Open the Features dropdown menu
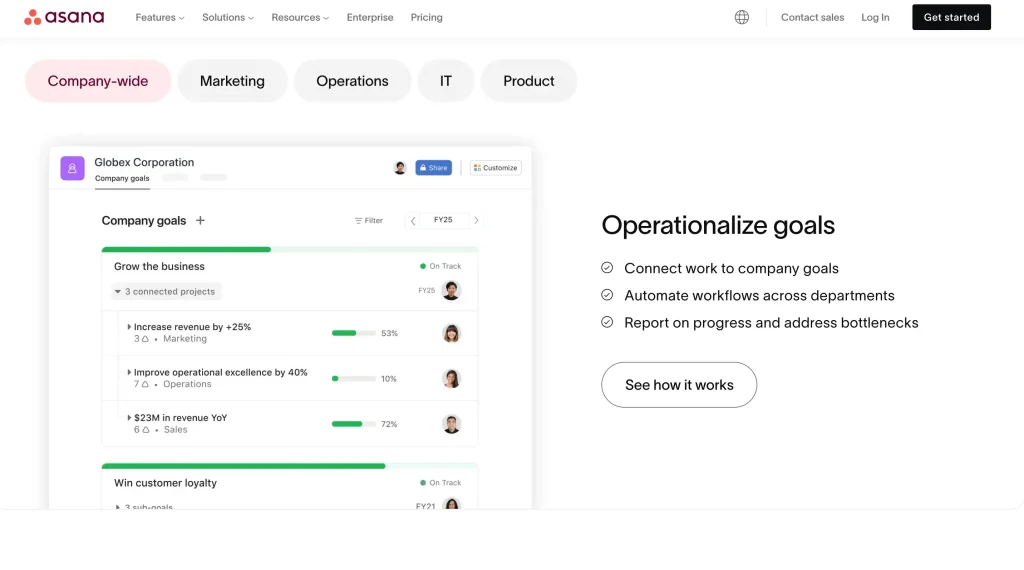The width and height of the screenshot is (1024, 570). pos(159,18)
